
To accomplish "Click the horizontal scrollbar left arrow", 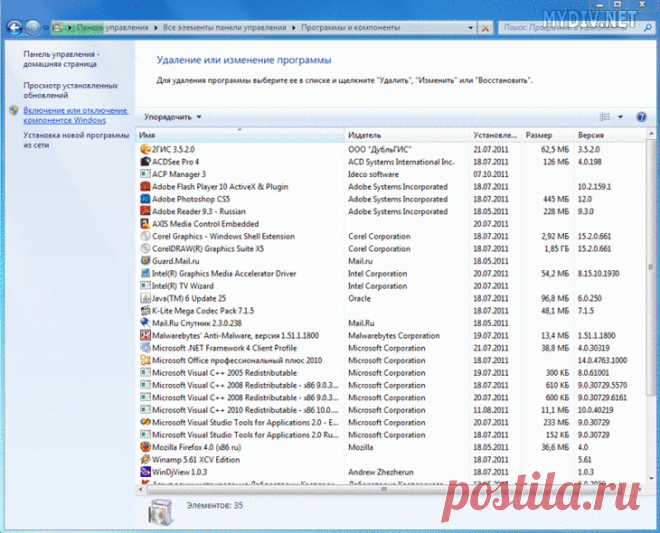I will coord(141,489).
